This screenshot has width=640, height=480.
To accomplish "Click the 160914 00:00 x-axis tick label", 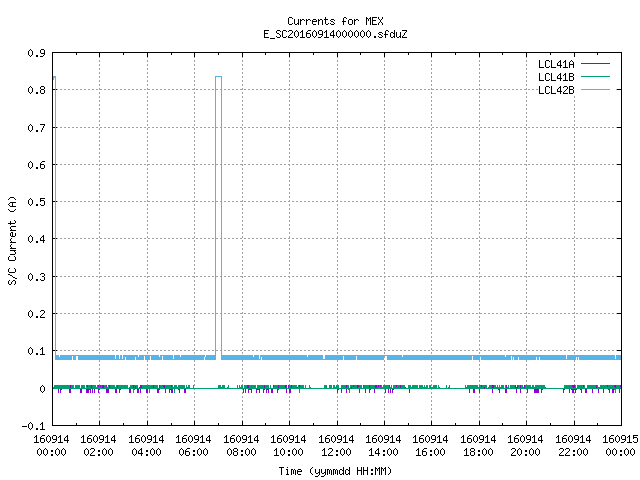I will coord(51,446).
